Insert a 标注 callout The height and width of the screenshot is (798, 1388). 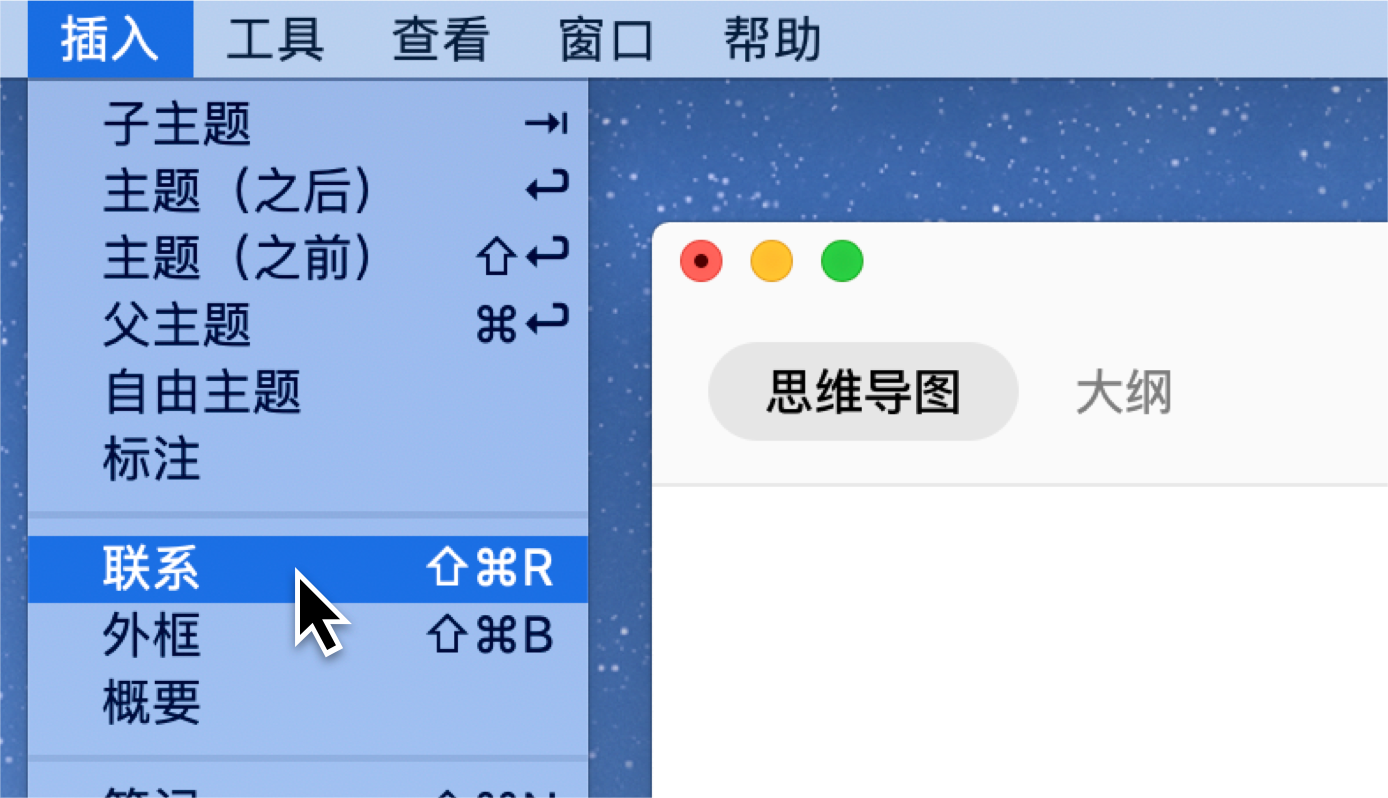coord(308,458)
